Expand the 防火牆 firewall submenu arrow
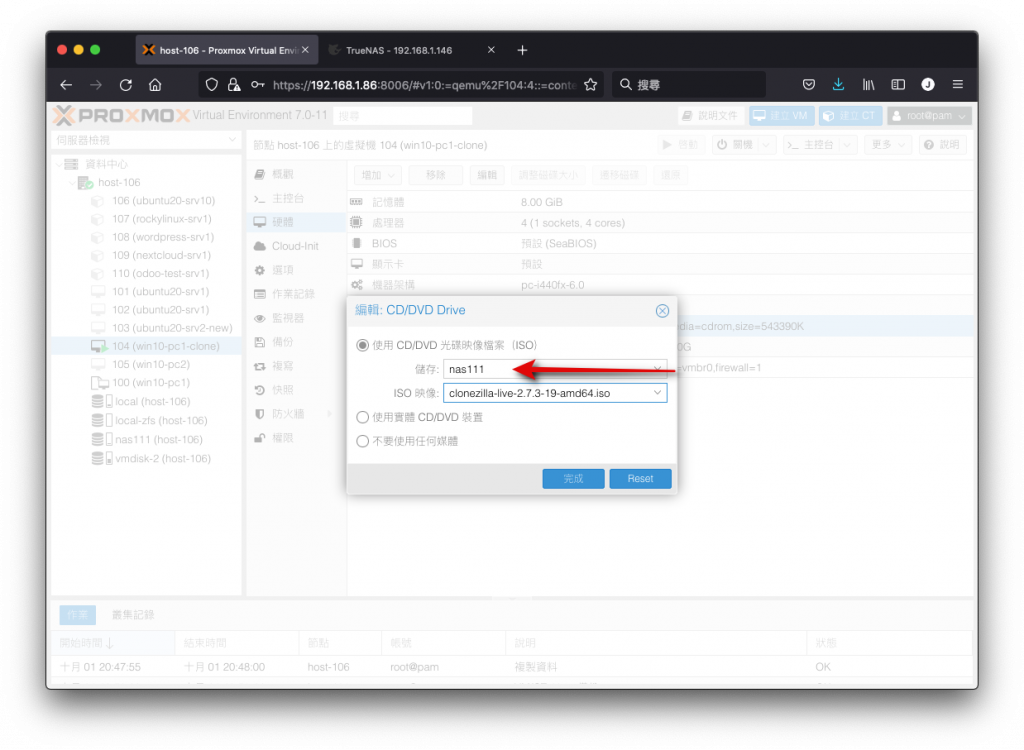Viewport: 1024px width, 750px height. pyautogui.click(x=330, y=414)
